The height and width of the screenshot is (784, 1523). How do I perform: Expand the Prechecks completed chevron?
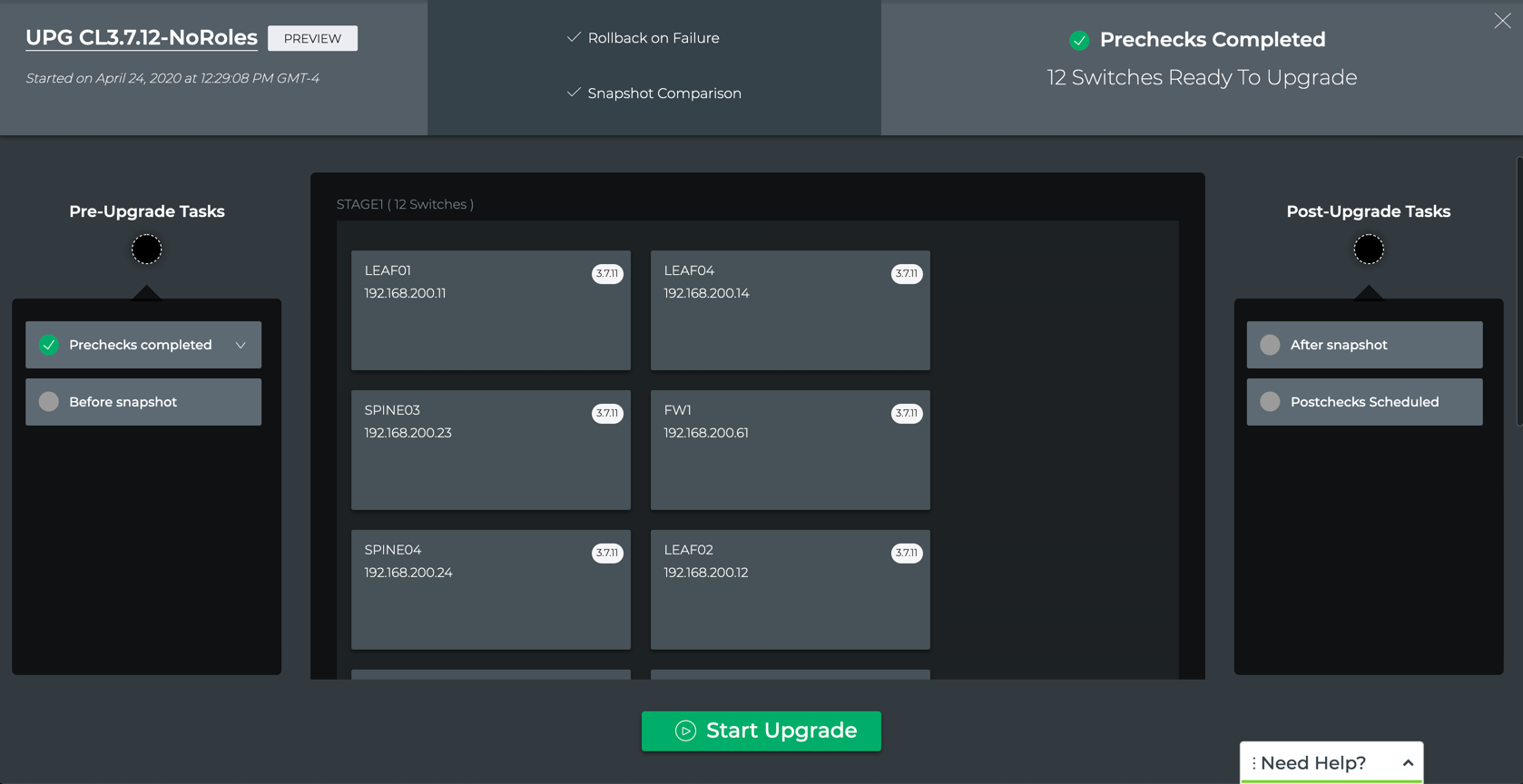[x=241, y=345]
